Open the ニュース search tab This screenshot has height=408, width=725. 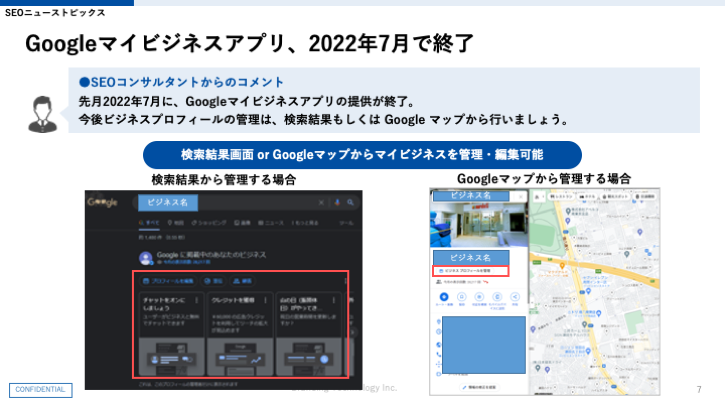point(271,223)
